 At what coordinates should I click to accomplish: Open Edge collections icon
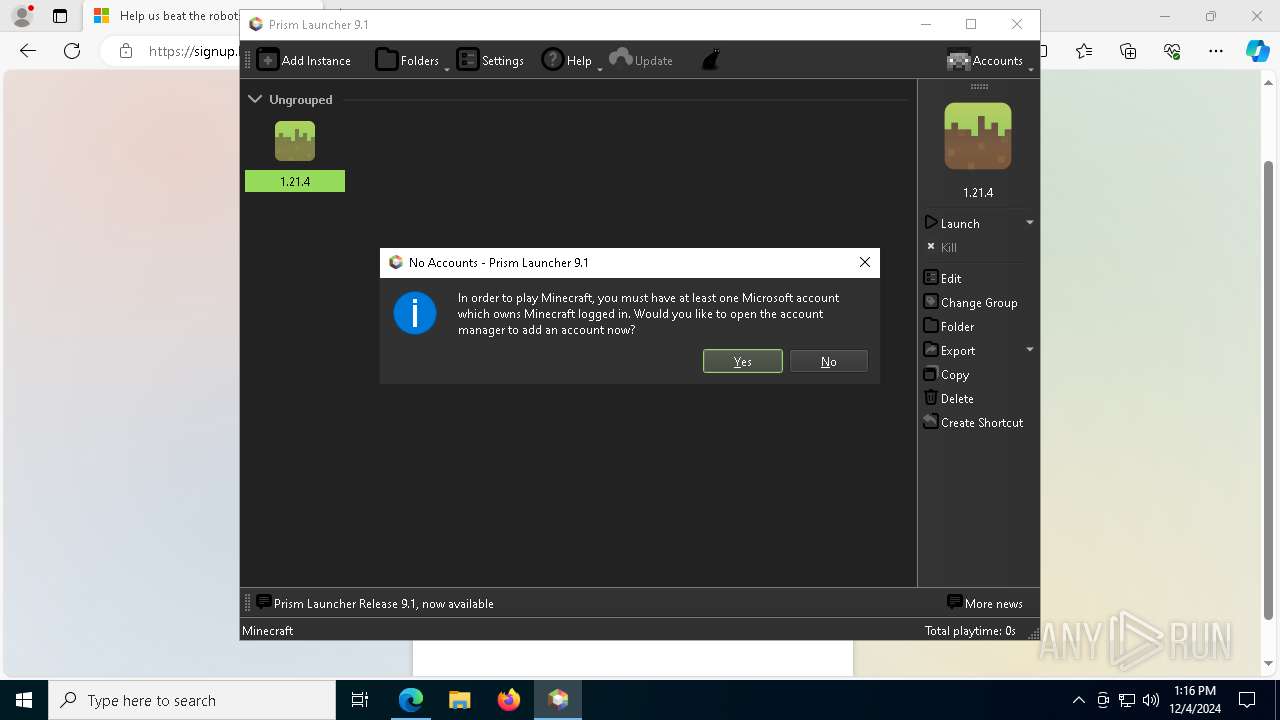[x=1128, y=51]
